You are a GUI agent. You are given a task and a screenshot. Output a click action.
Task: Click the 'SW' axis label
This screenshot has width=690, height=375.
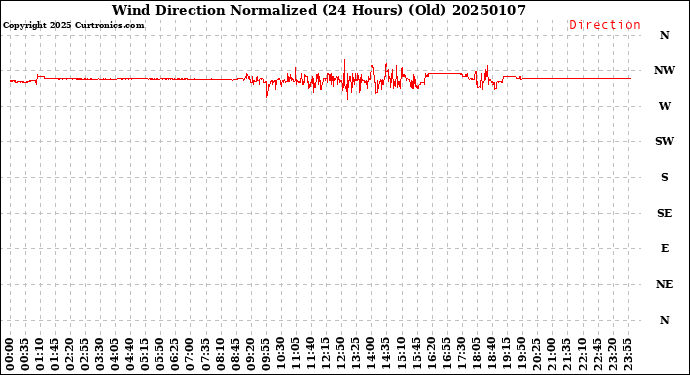click(x=664, y=141)
